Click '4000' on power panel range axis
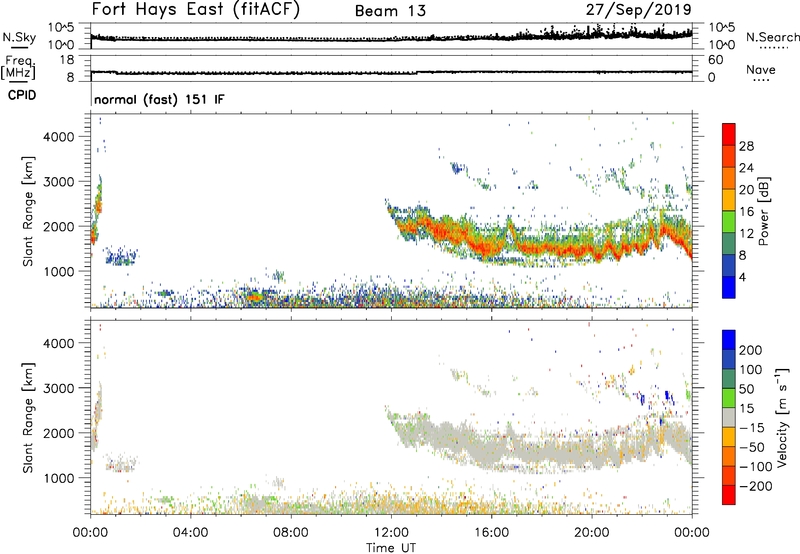 [59, 137]
